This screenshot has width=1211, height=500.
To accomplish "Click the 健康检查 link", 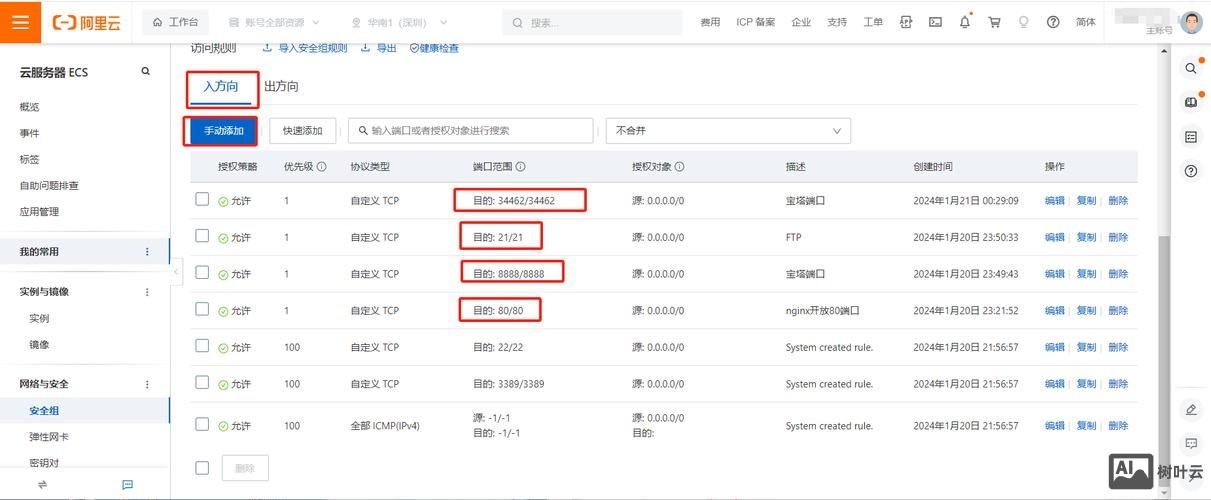I will [434, 48].
